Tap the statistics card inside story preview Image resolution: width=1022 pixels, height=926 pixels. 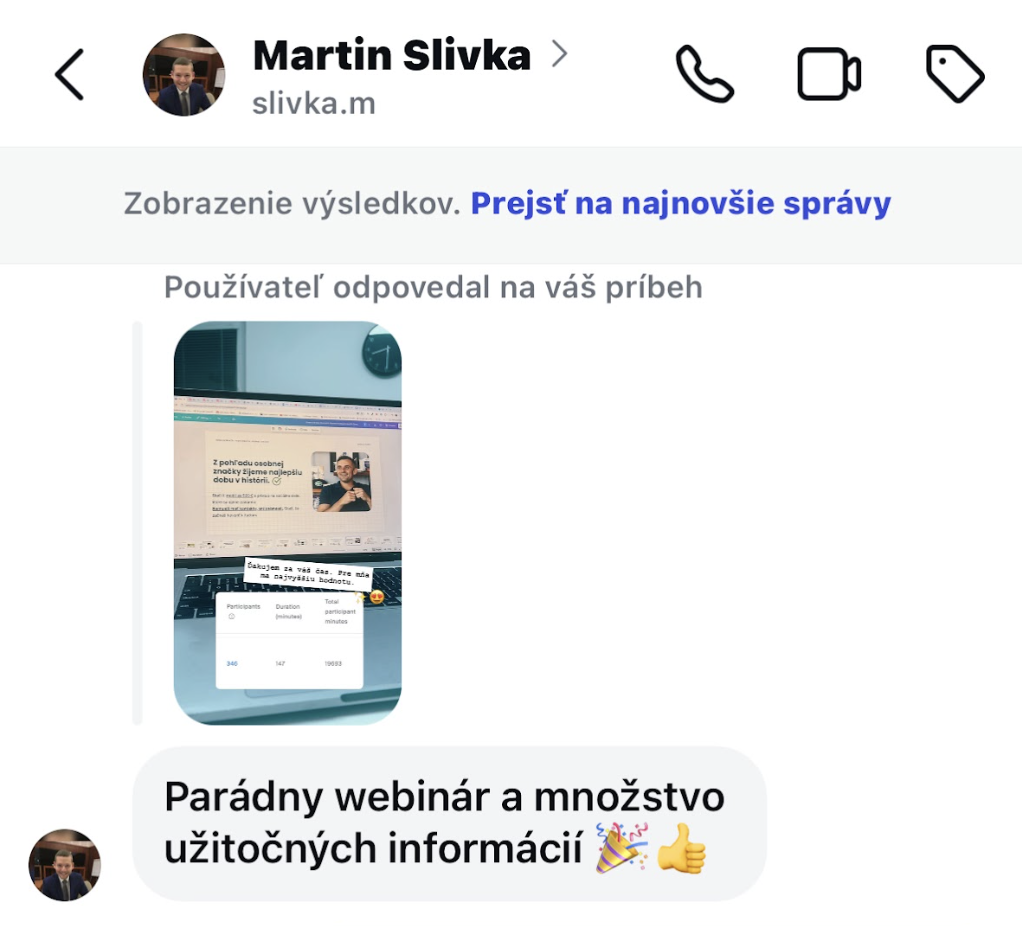pos(289,640)
